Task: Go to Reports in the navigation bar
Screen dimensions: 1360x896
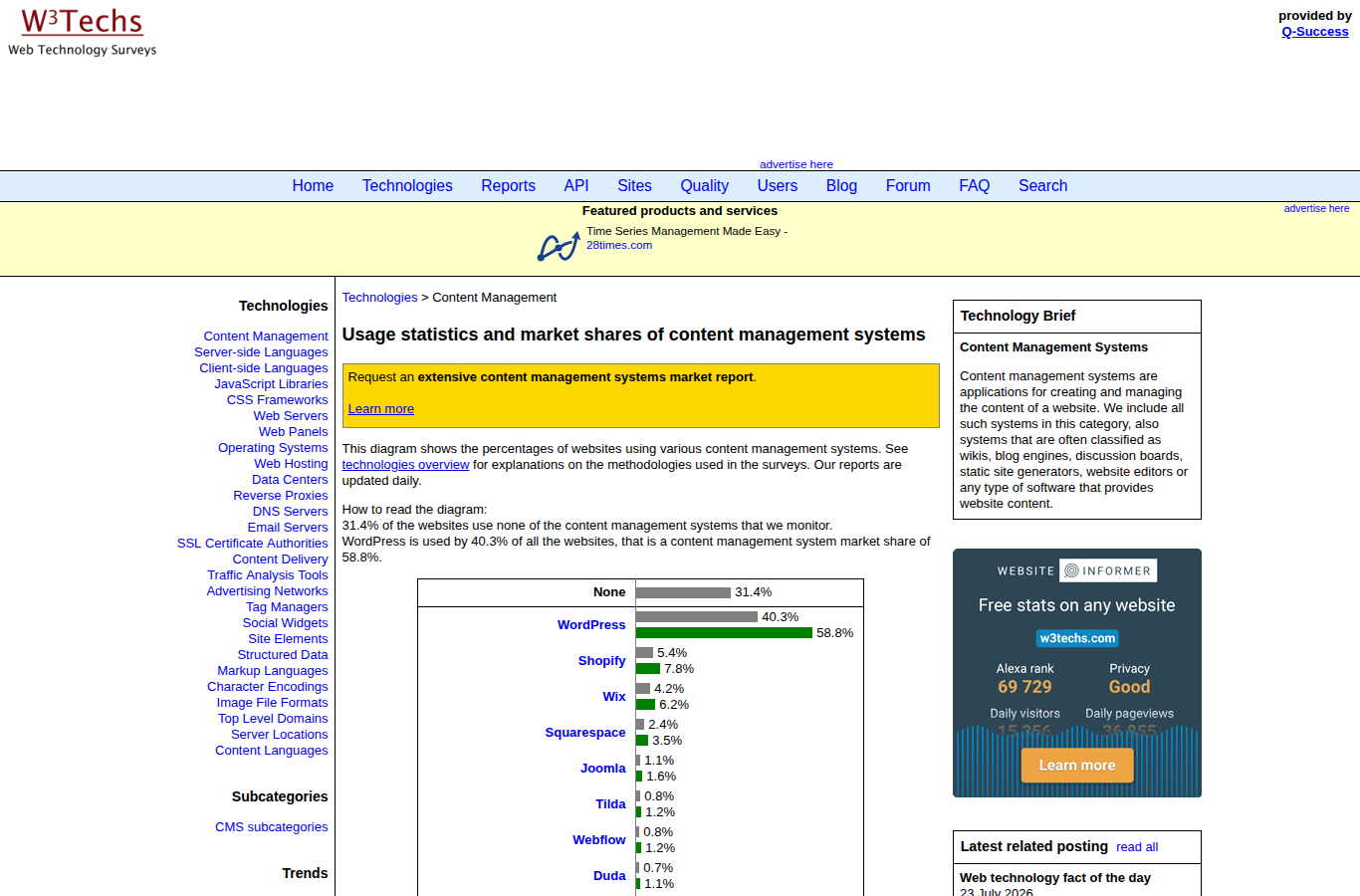Action: click(x=508, y=186)
